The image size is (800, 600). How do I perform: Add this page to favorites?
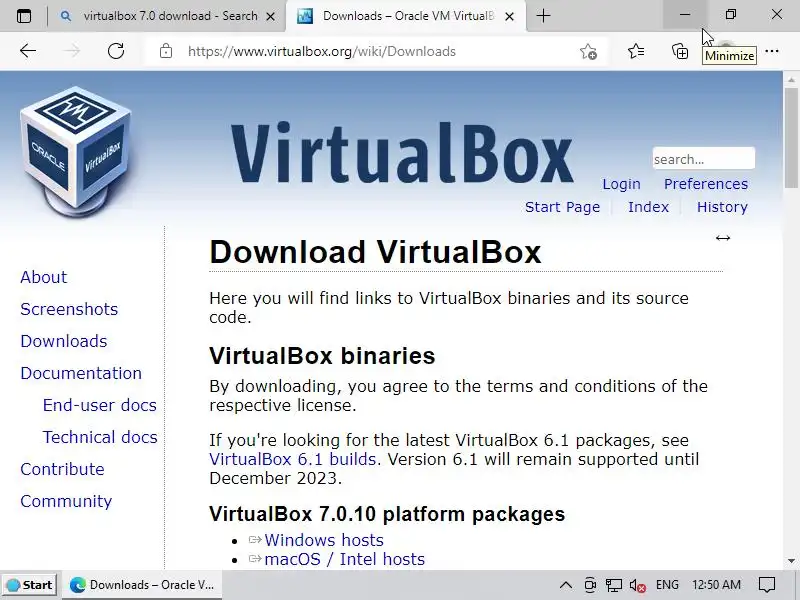(x=588, y=52)
